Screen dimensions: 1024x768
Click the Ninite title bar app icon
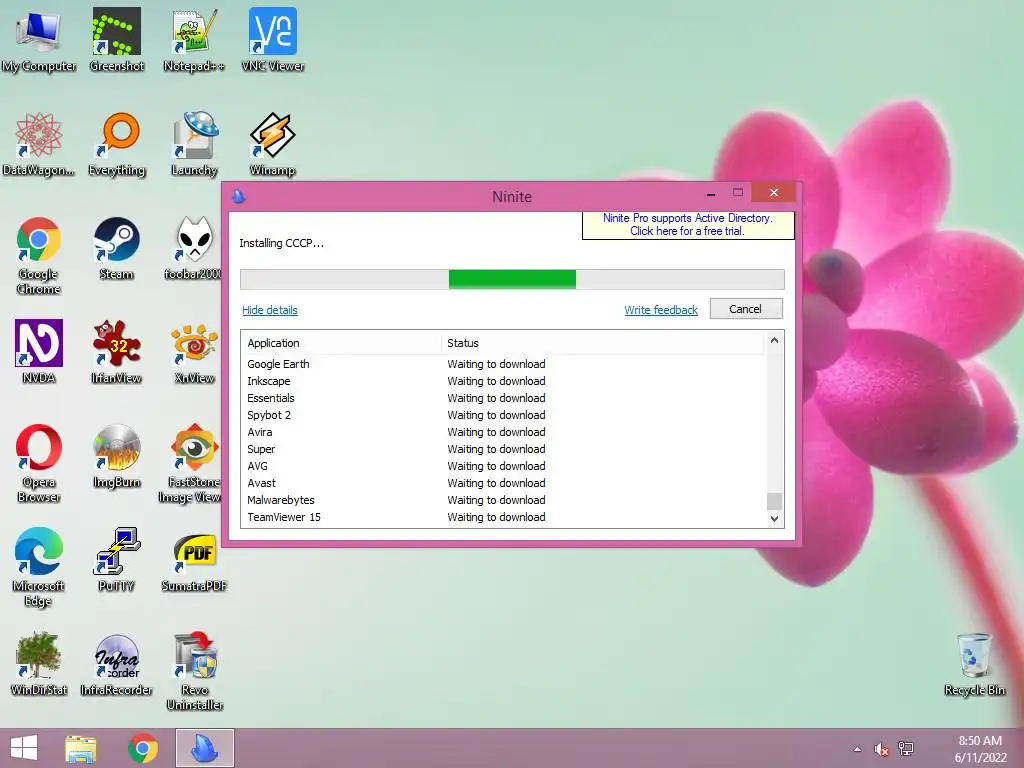coord(239,196)
